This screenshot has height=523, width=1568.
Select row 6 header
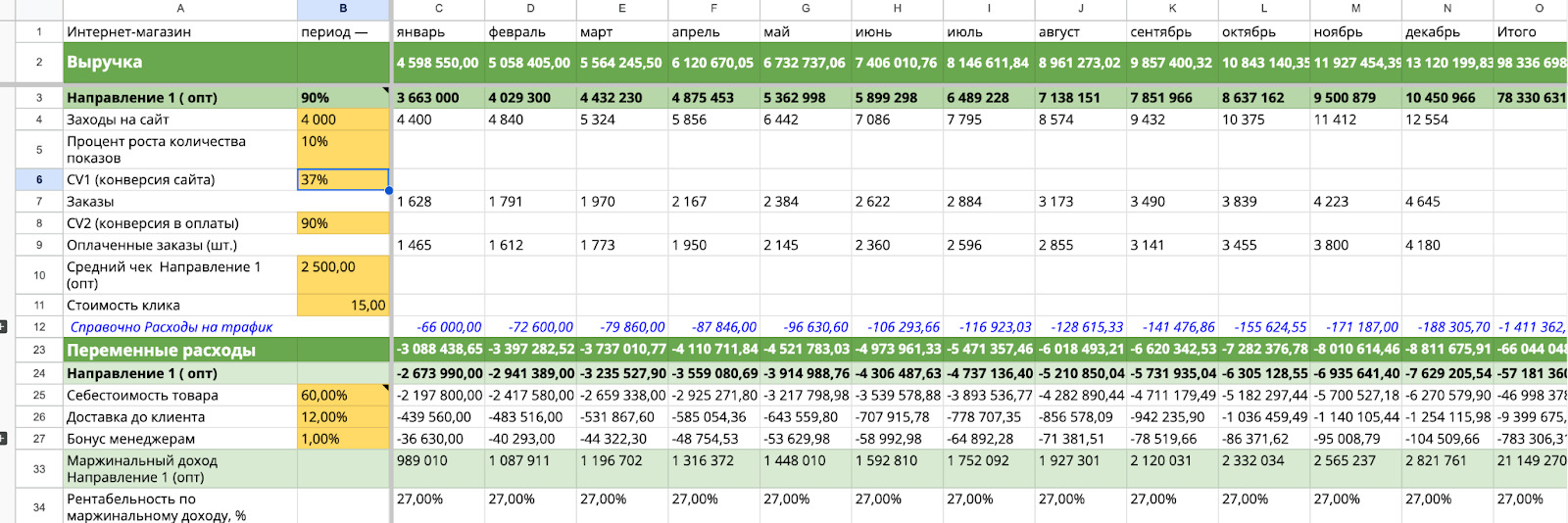39,180
